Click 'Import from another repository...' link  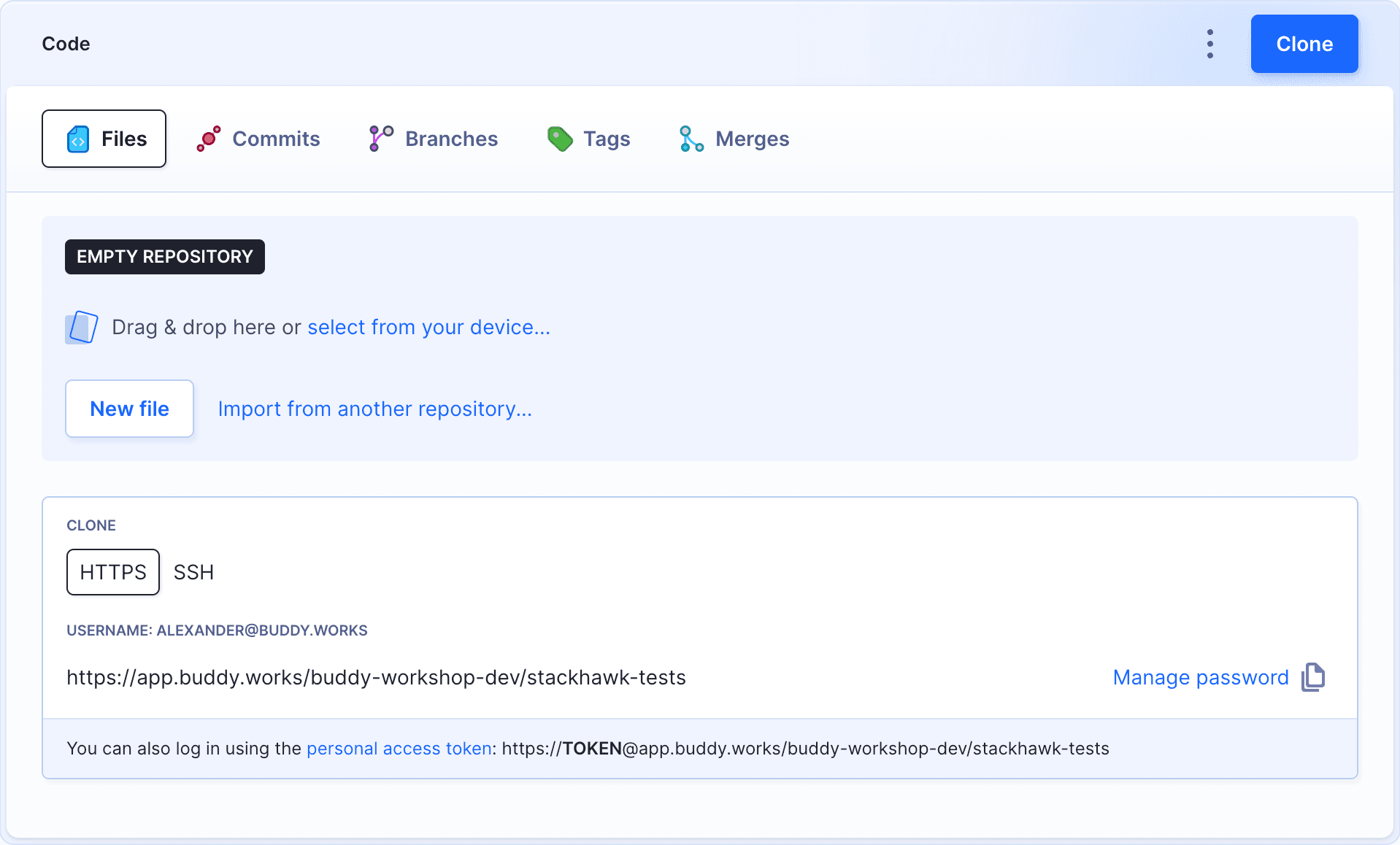click(375, 409)
